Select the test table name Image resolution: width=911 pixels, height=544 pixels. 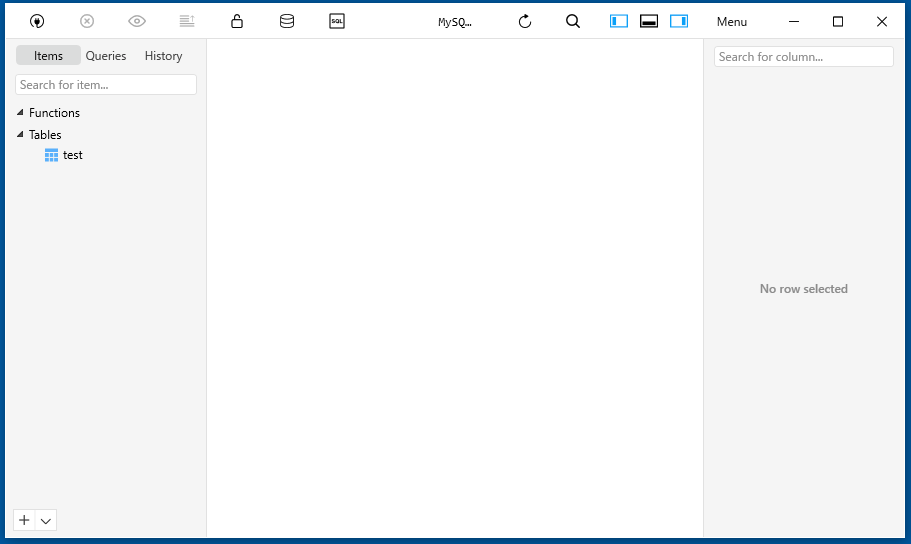pyautogui.click(x=73, y=155)
